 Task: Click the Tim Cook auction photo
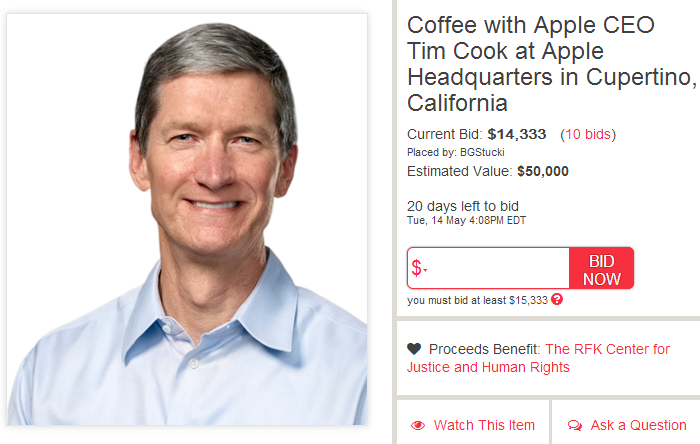(x=188, y=220)
